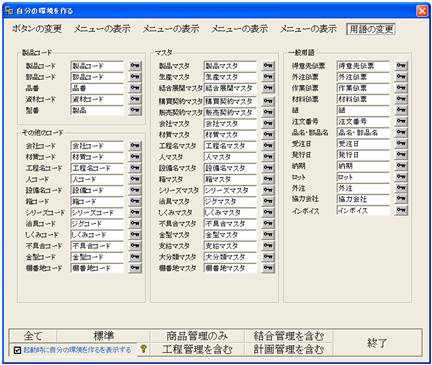Viewport: 432px width, 365px height.
Task: Click the key icon beside 不具合マスタ
Action: (268, 224)
